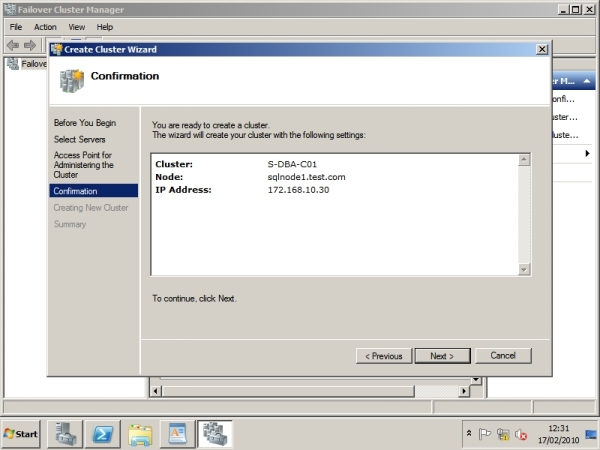
Task: Click the Show Desktop icon
Action: tap(591, 434)
